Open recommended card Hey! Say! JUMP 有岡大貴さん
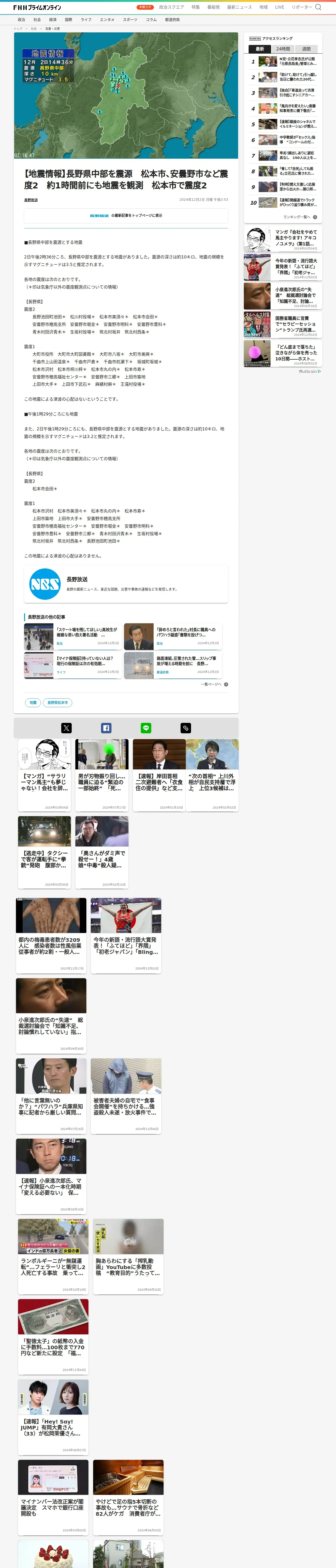Image resolution: width=336 pixels, height=1568 pixels. coord(53,1417)
